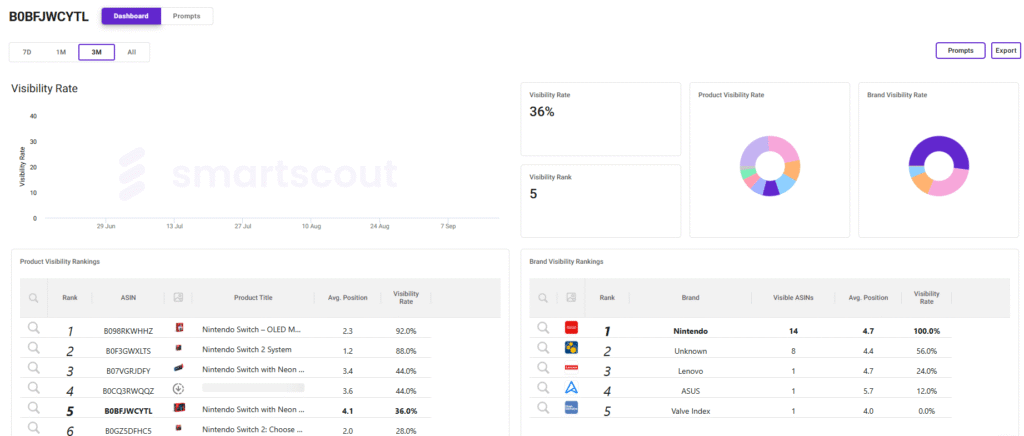Viewport: 1024px width, 436px height.
Task: Select the 3M time range
Action: click(97, 52)
